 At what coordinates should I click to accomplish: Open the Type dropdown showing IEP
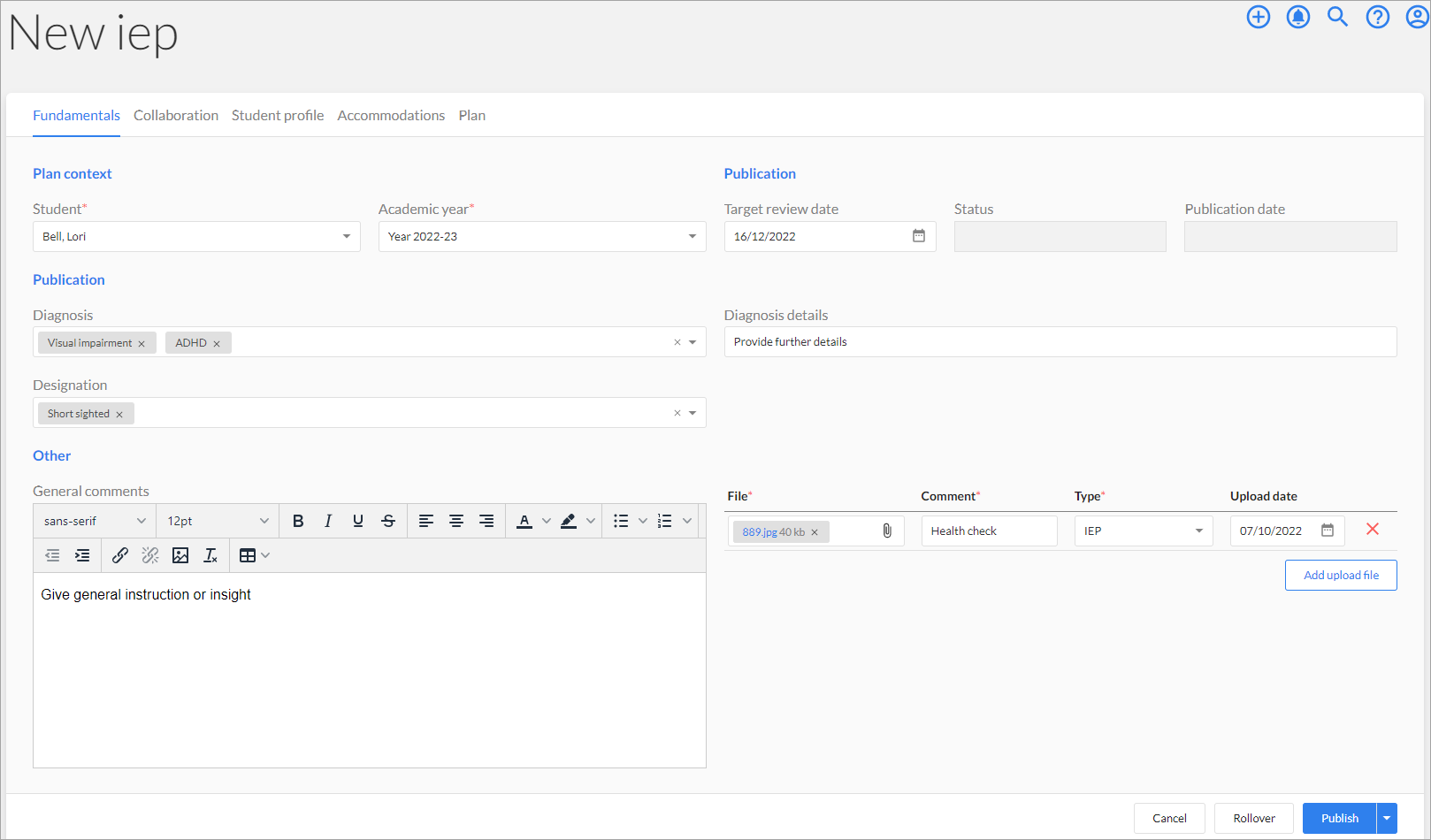tap(1144, 531)
